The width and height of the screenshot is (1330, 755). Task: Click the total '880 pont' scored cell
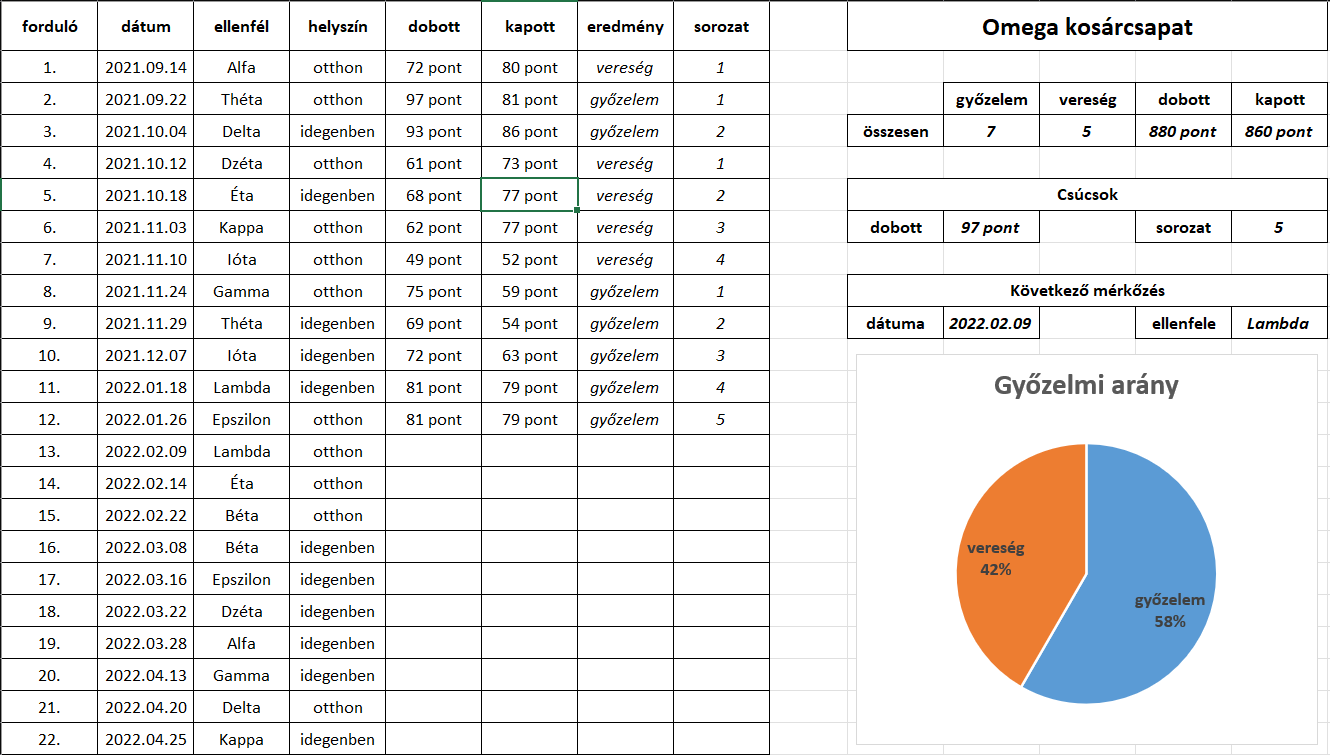click(x=1183, y=132)
